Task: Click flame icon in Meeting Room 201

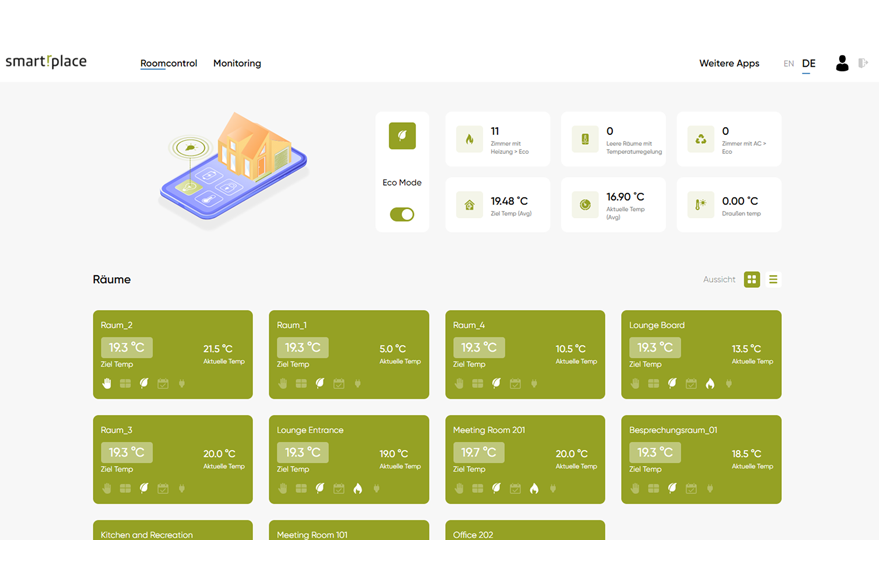Action: [x=534, y=488]
